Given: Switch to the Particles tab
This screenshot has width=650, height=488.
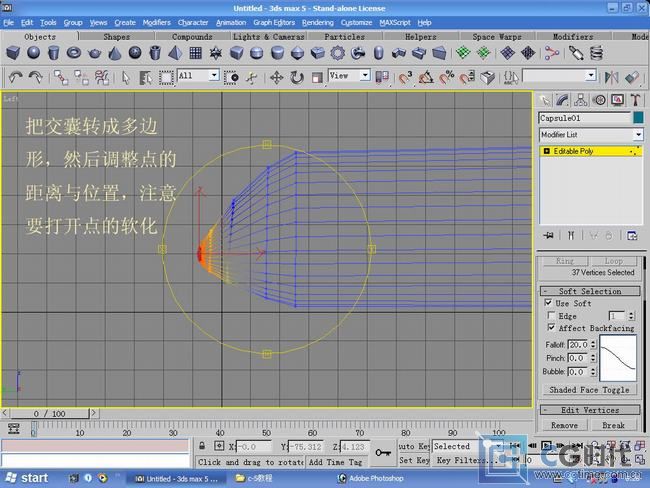Looking at the screenshot, I should tap(344, 36).
